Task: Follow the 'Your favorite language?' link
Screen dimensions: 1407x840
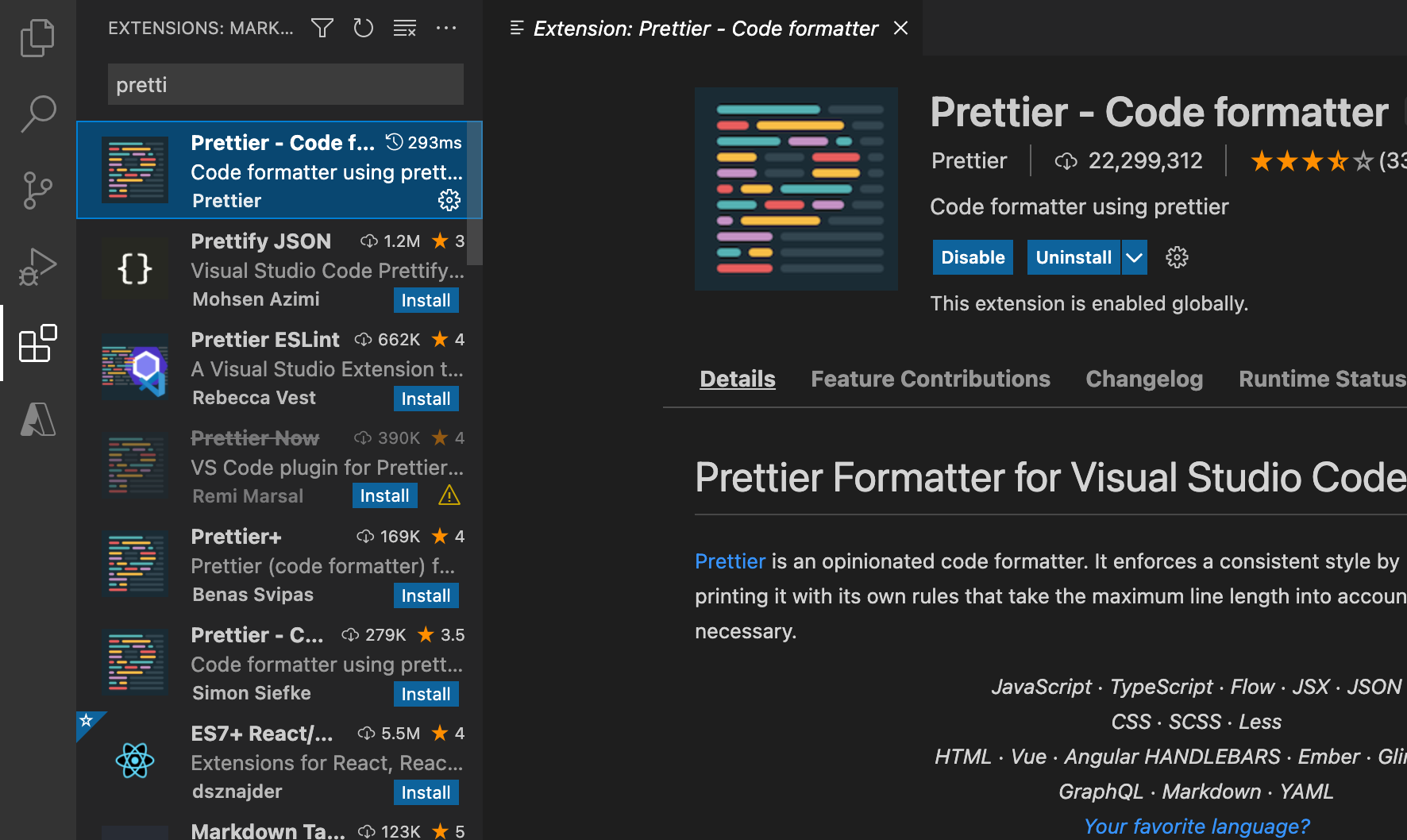Action: 1197,827
